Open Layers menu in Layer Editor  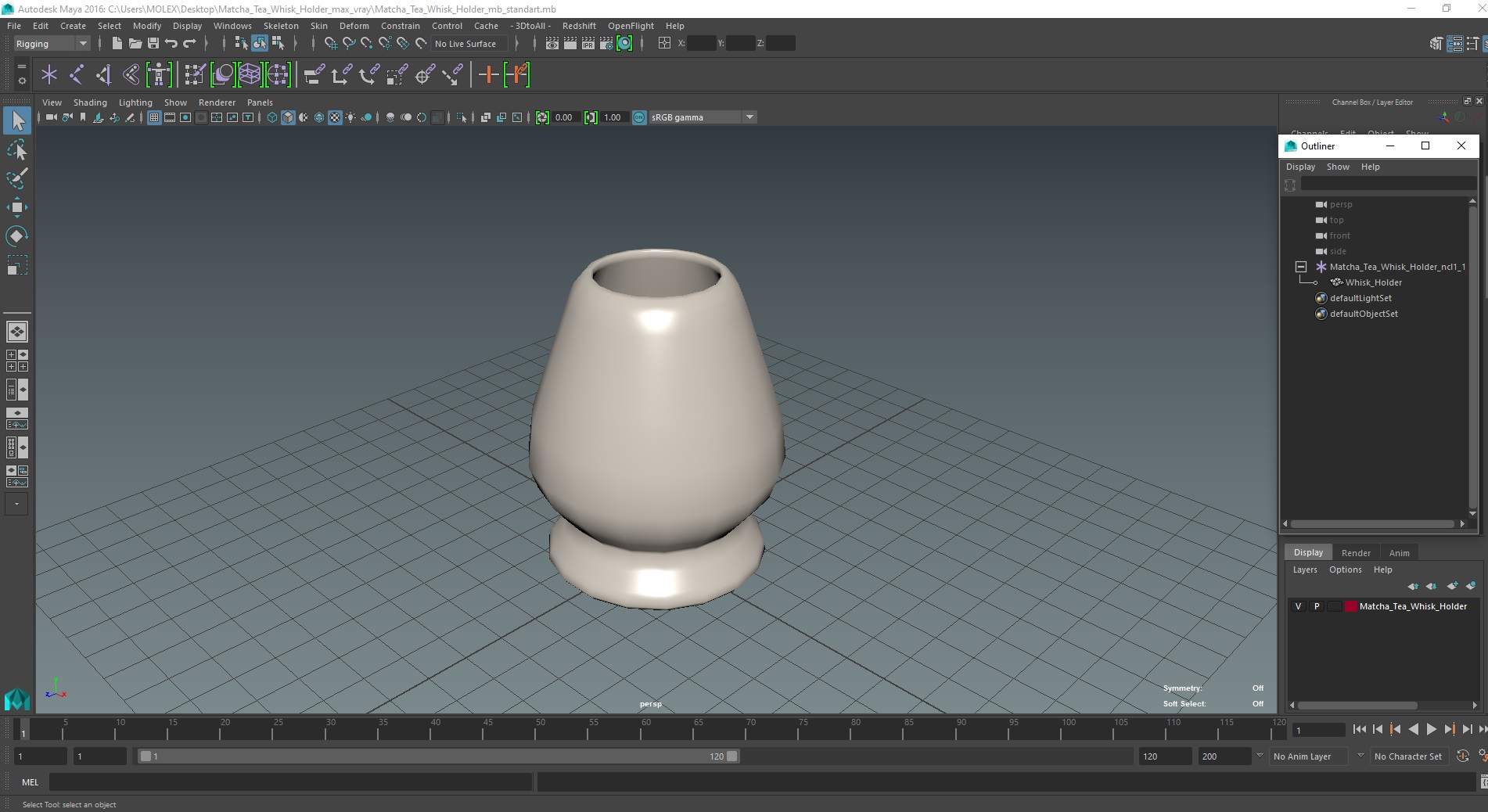click(1304, 569)
